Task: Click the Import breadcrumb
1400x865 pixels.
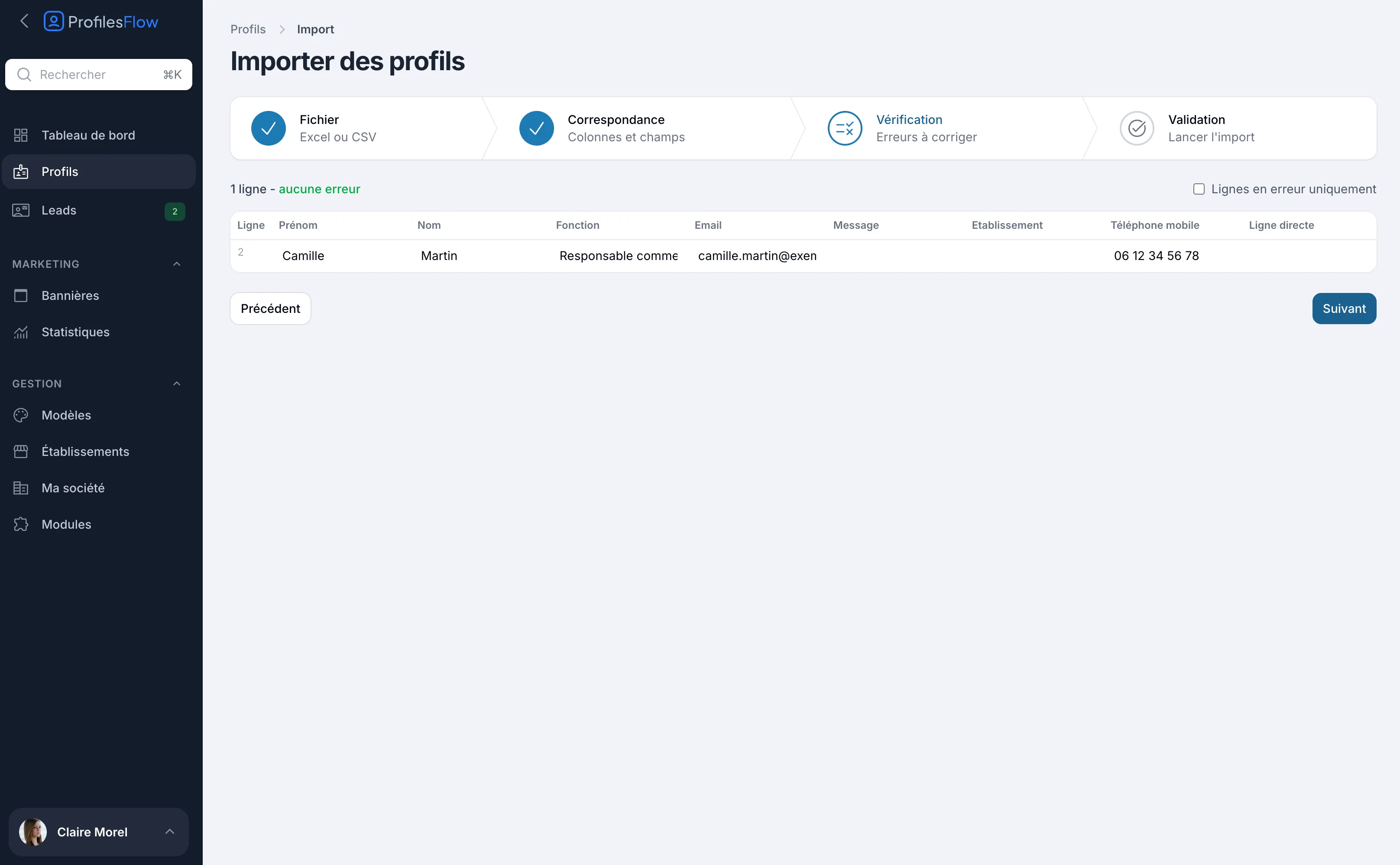Action: tap(315, 29)
